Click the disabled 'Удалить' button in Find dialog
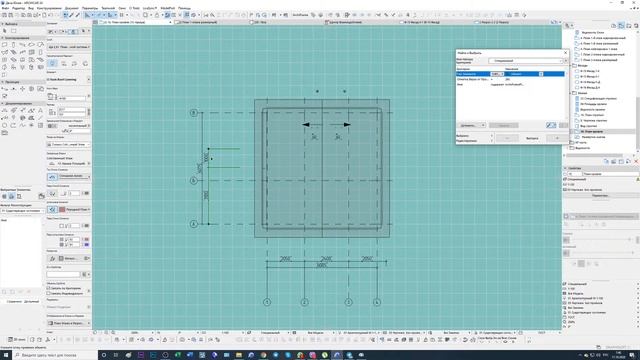 point(504,125)
